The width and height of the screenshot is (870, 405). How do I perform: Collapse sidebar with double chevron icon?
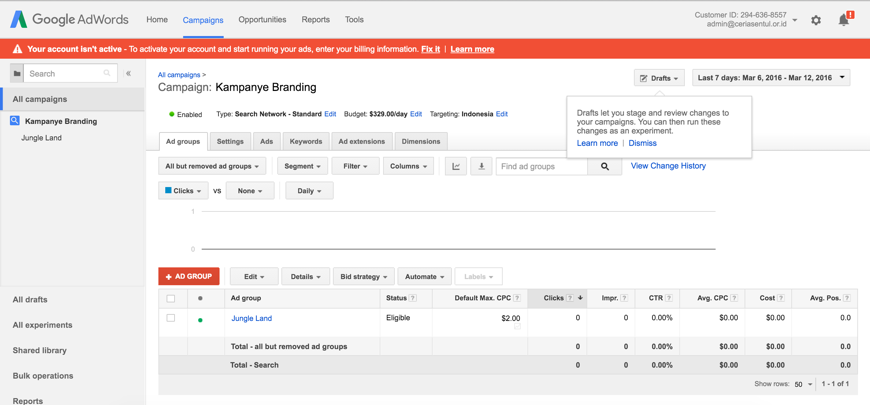[x=128, y=73]
